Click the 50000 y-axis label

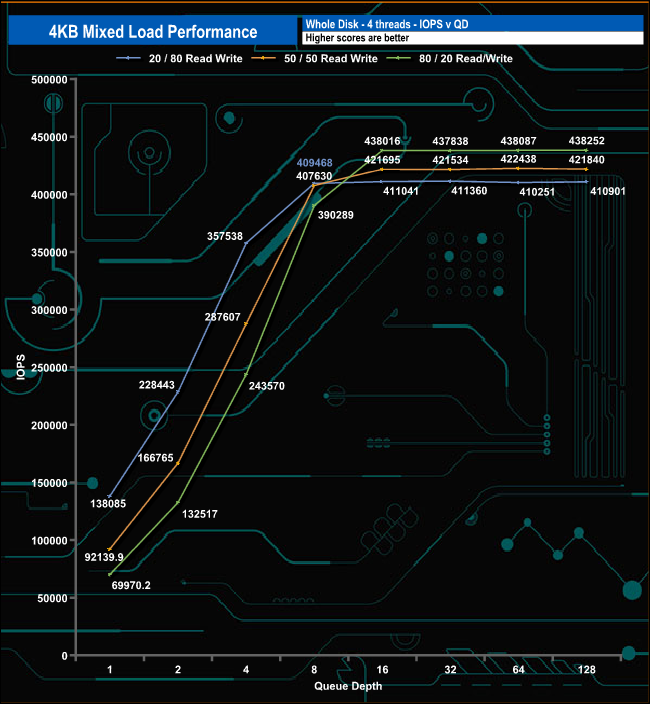pyautogui.click(x=52, y=598)
